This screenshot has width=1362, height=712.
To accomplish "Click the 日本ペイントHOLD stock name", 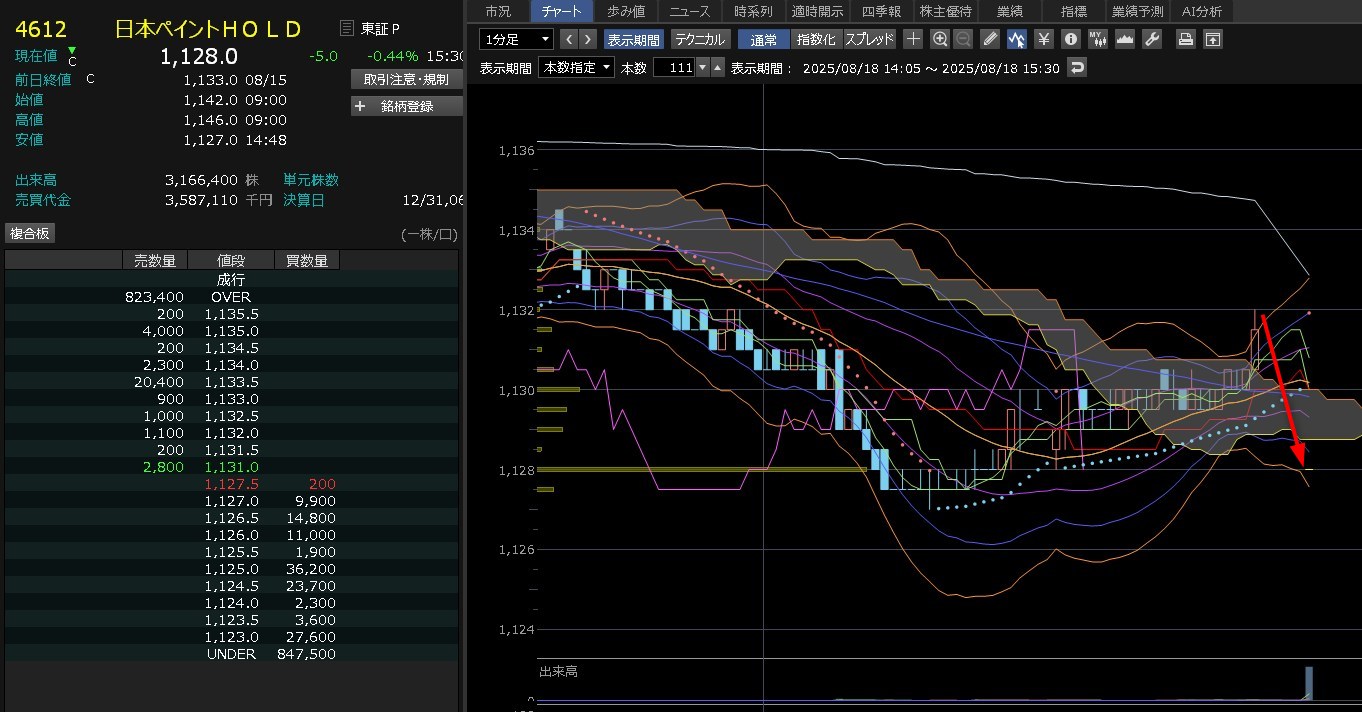I will (208, 28).
